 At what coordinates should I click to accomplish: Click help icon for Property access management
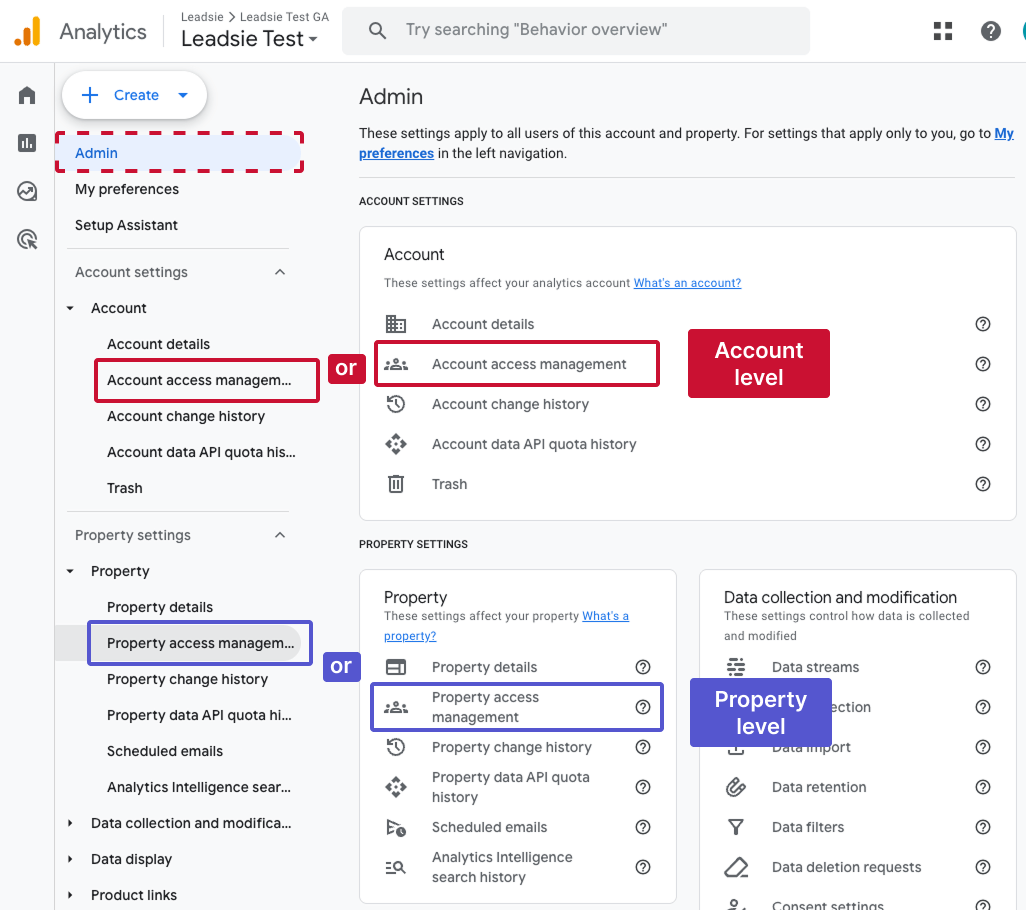pyautogui.click(x=643, y=707)
